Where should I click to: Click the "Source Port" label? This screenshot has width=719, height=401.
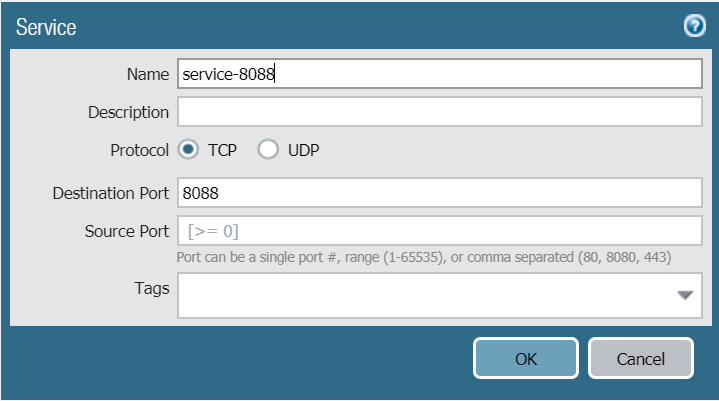pos(126,231)
